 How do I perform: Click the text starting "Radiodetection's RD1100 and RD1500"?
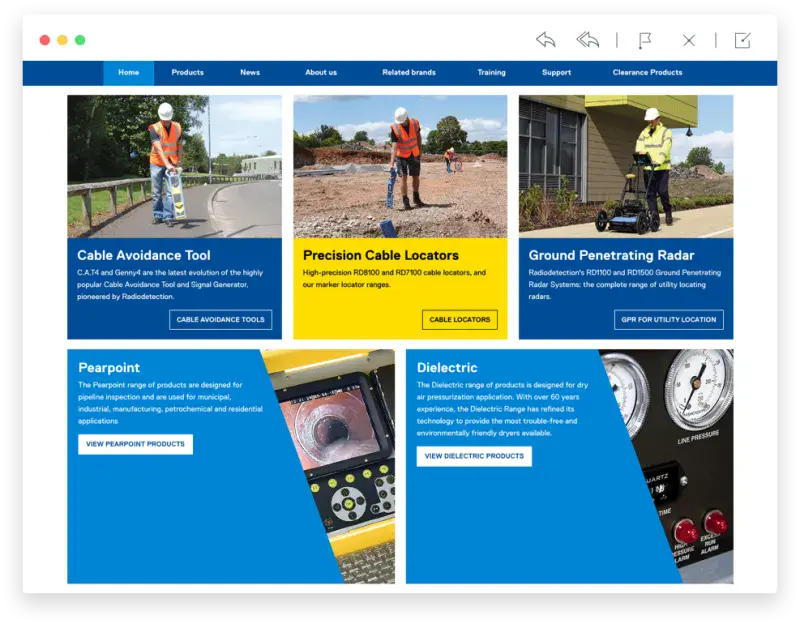(624, 285)
